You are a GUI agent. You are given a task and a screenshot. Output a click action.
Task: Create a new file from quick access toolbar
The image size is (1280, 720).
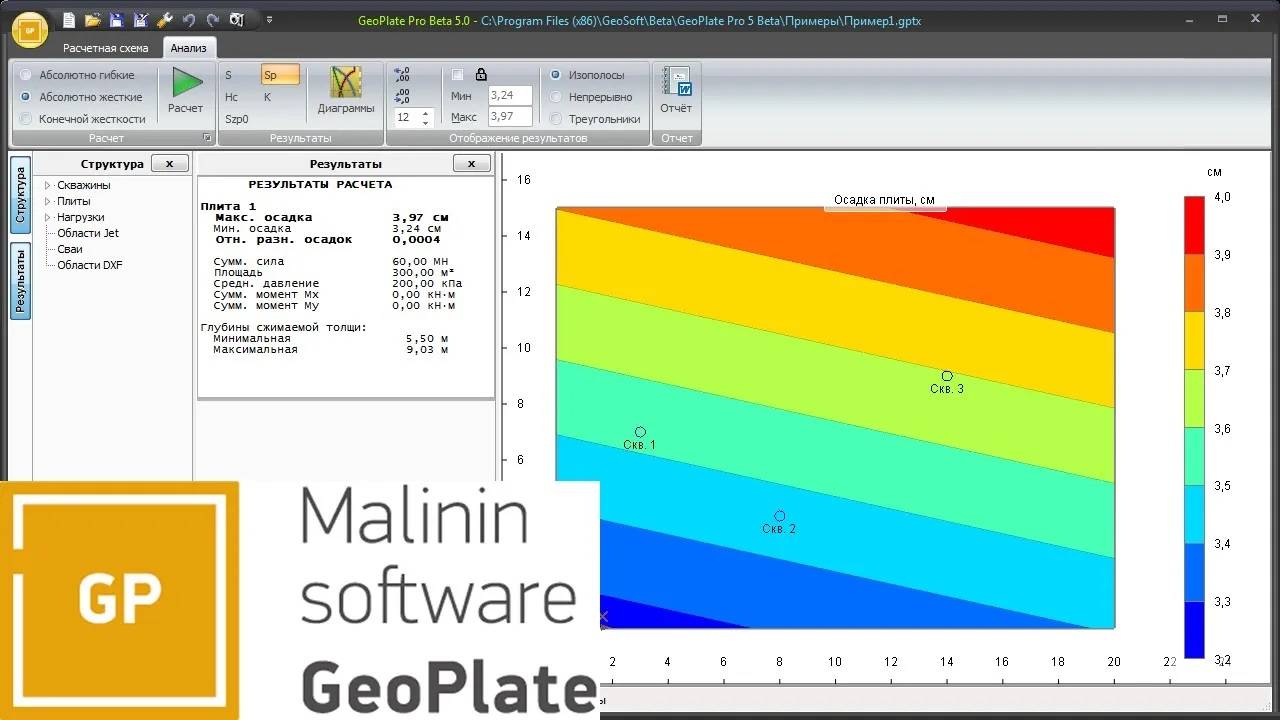(69, 20)
